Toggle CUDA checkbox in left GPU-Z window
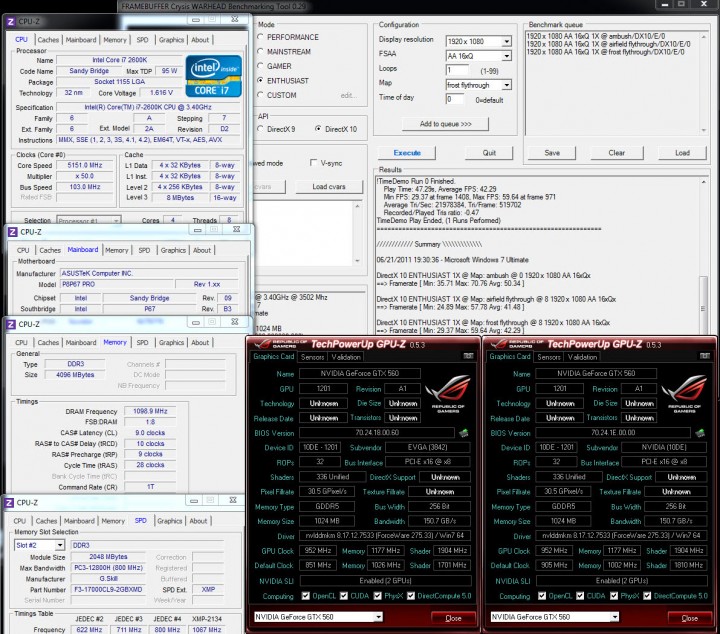The width and height of the screenshot is (720, 634). [344, 596]
